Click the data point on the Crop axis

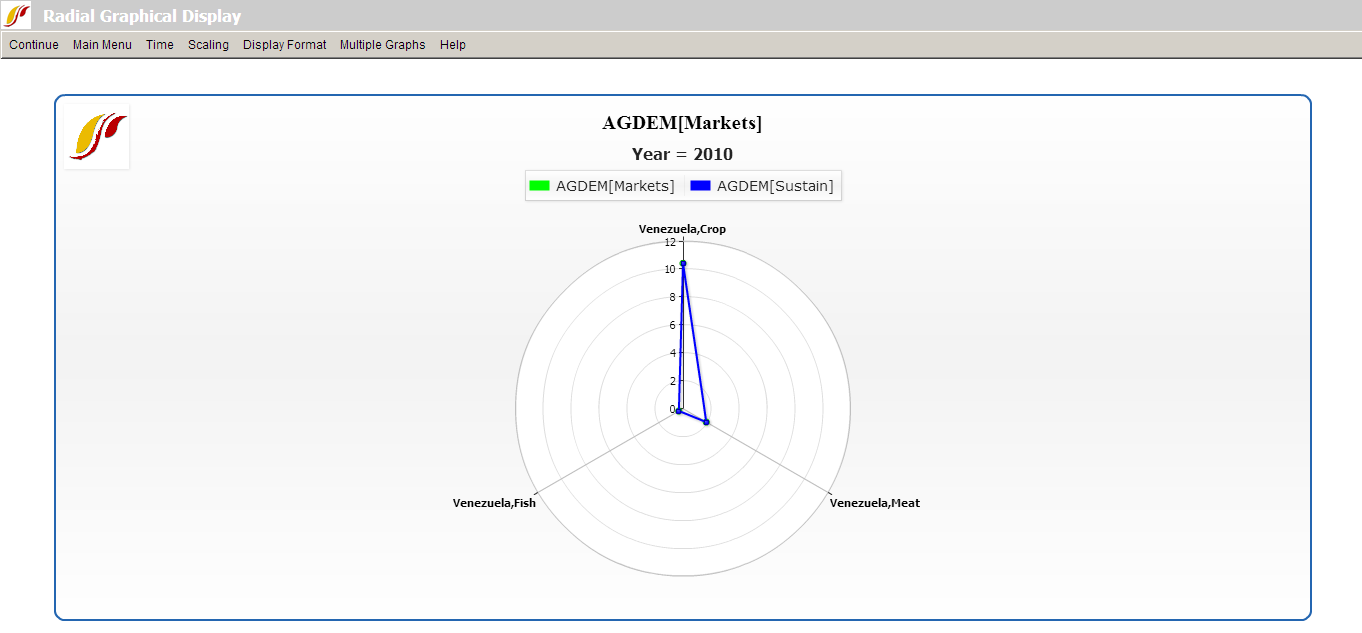[x=683, y=263]
